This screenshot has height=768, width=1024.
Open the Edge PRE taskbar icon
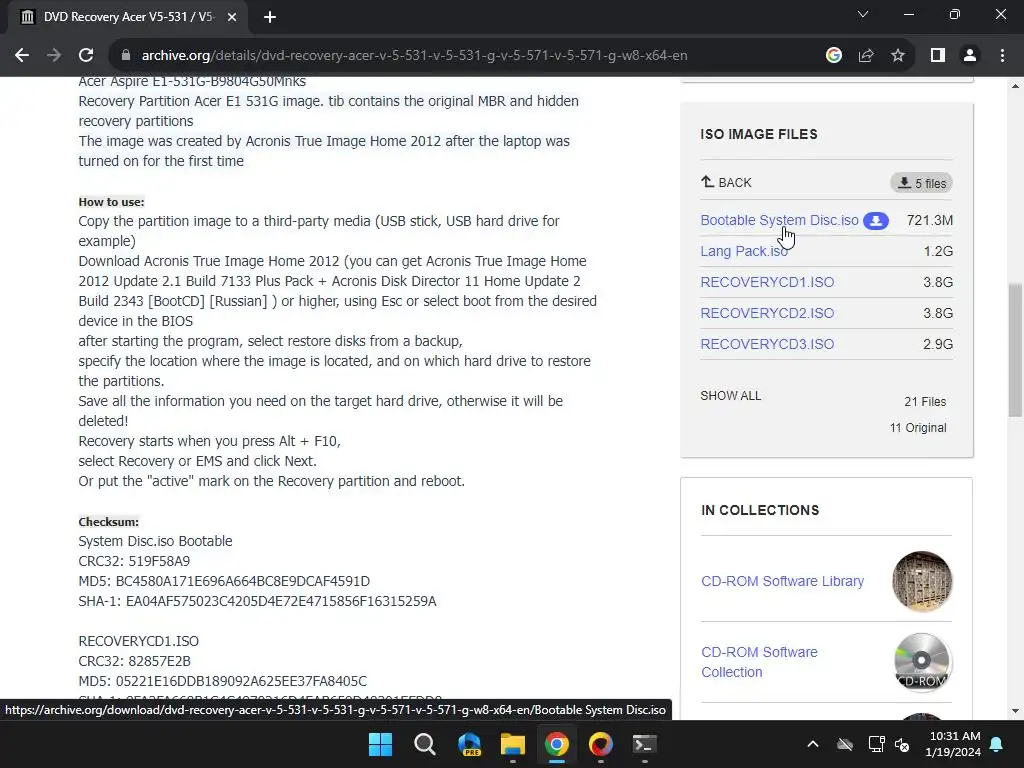(x=469, y=744)
